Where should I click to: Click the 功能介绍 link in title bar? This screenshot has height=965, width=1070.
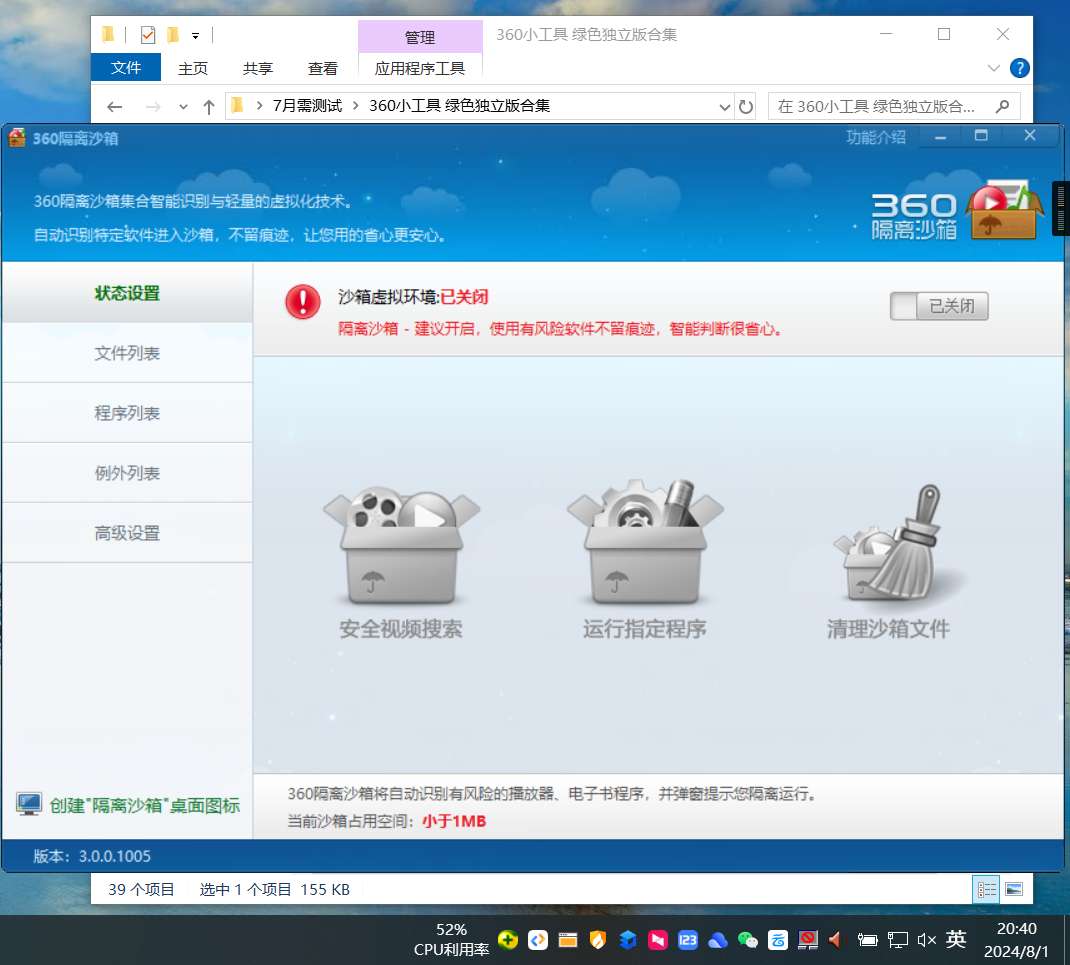875,137
